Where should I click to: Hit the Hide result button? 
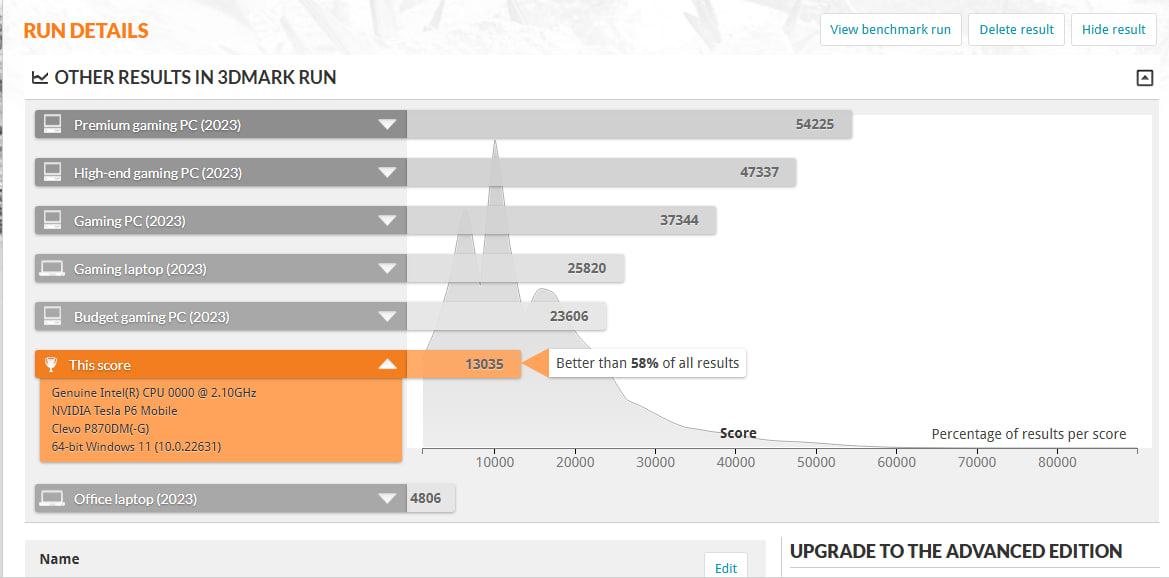(1113, 30)
